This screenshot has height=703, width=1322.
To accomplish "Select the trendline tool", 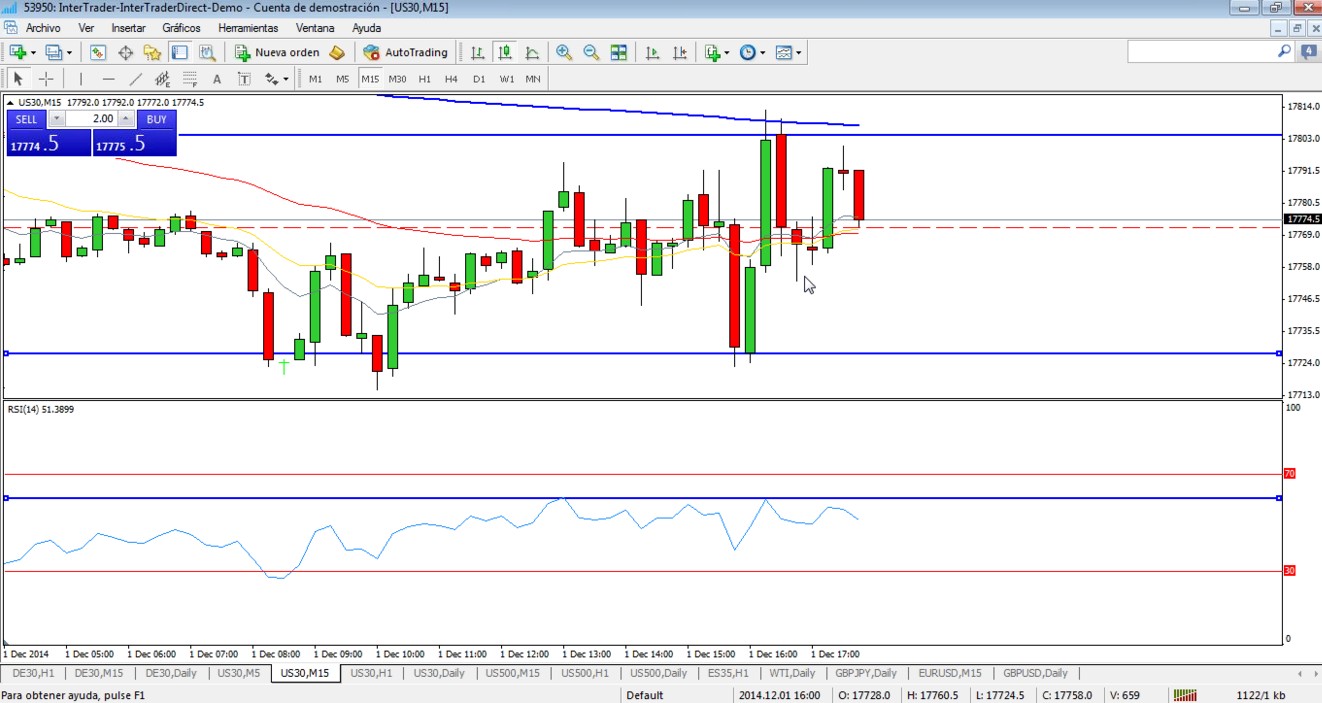I will coord(135,78).
